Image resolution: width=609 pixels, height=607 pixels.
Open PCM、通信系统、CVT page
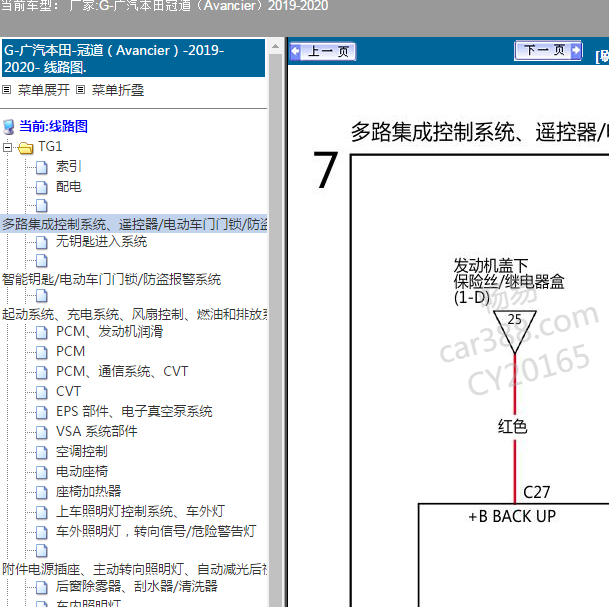coord(122,372)
